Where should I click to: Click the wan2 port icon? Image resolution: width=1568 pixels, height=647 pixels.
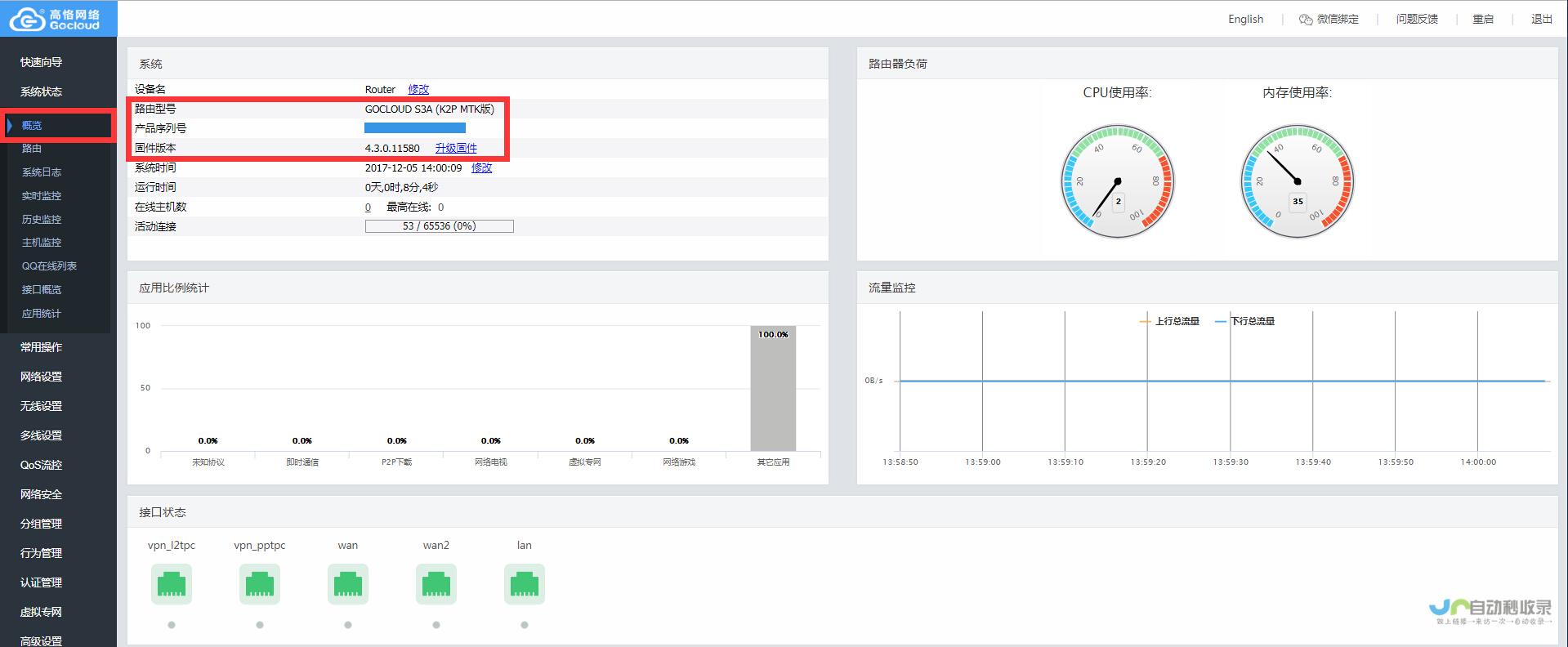(436, 584)
